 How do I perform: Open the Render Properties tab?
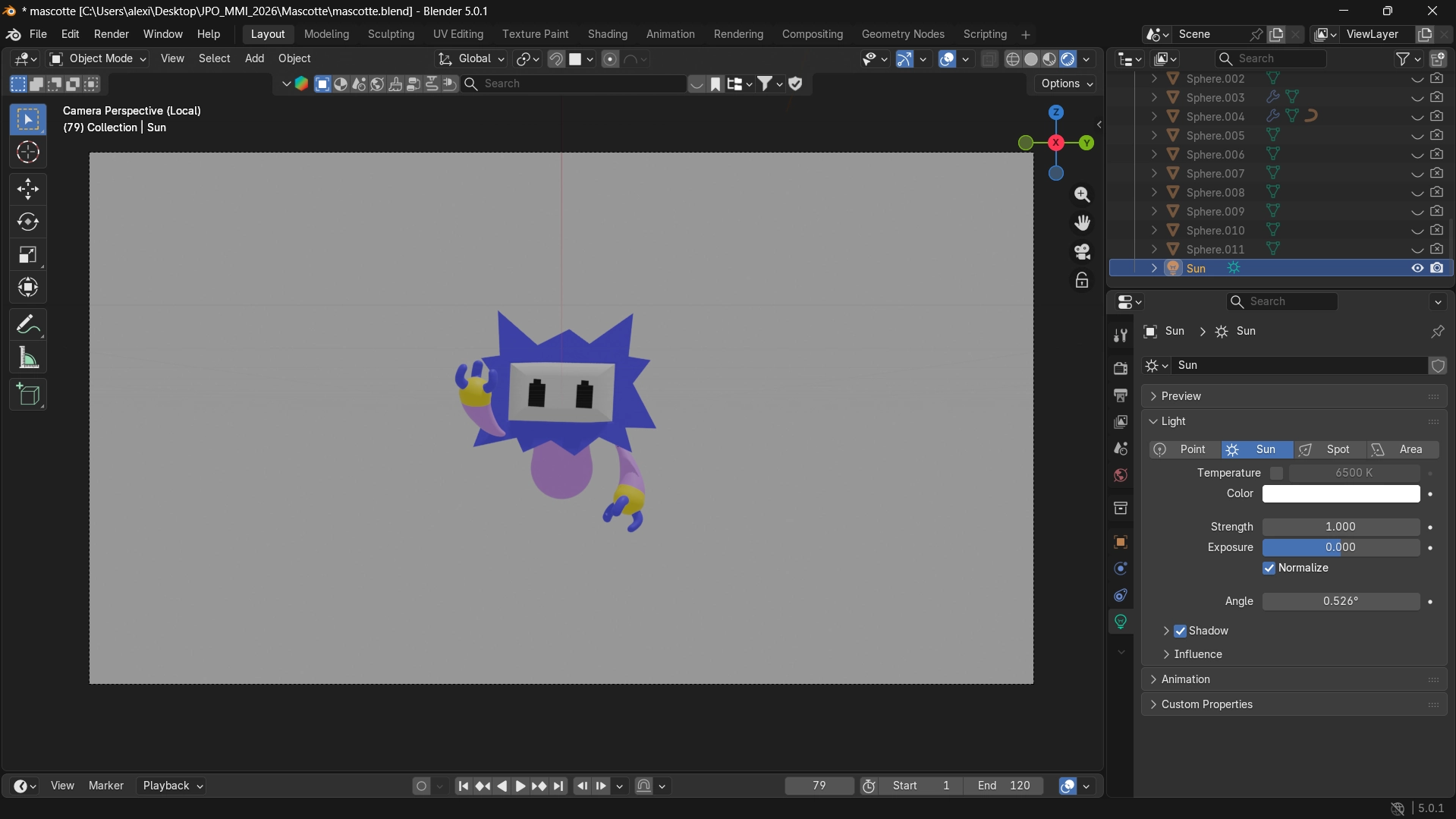(1120, 367)
